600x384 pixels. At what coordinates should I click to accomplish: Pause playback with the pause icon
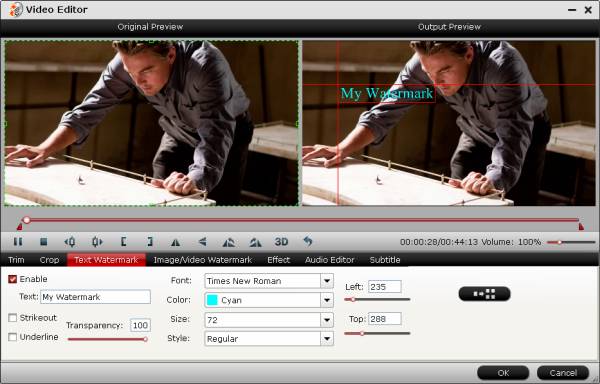pyautogui.click(x=18, y=242)
